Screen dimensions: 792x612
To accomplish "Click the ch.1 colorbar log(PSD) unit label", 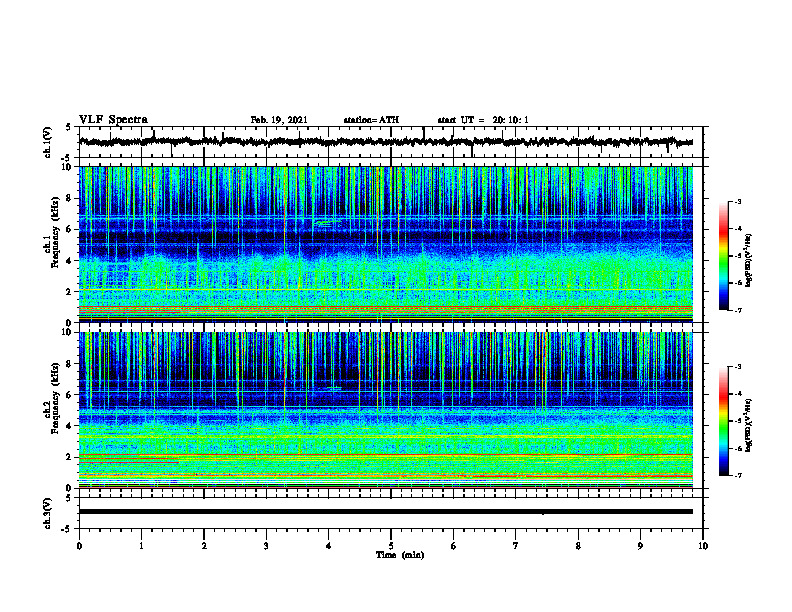I will (x=749, y=261).
